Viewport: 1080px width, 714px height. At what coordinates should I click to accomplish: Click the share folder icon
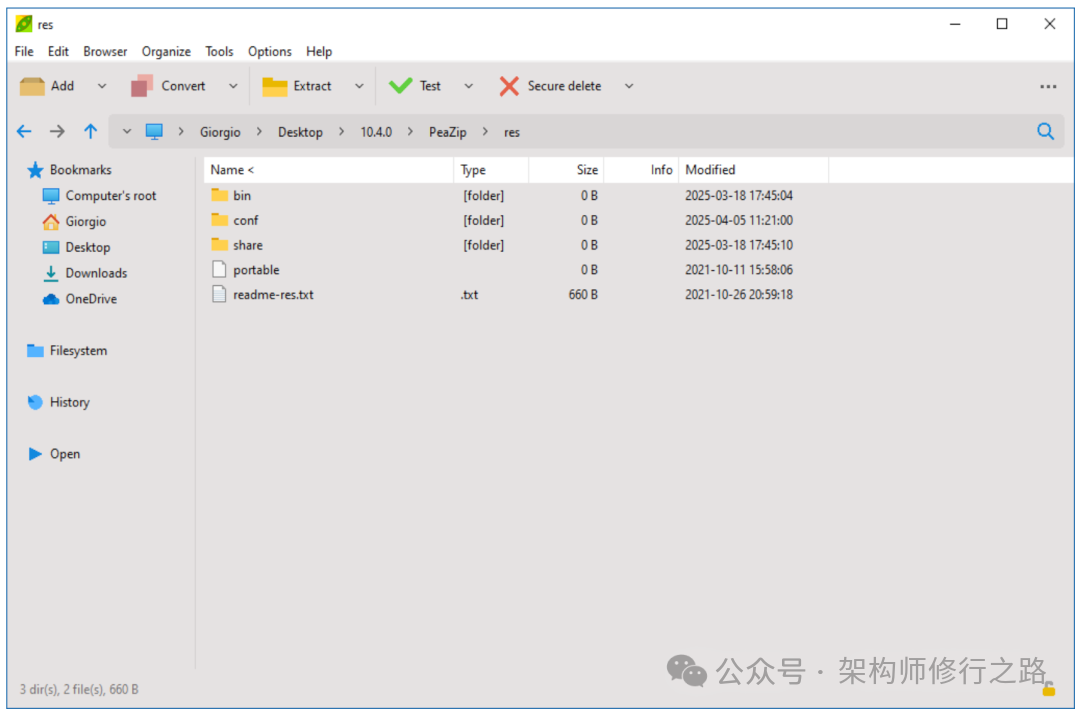[220, 244]
